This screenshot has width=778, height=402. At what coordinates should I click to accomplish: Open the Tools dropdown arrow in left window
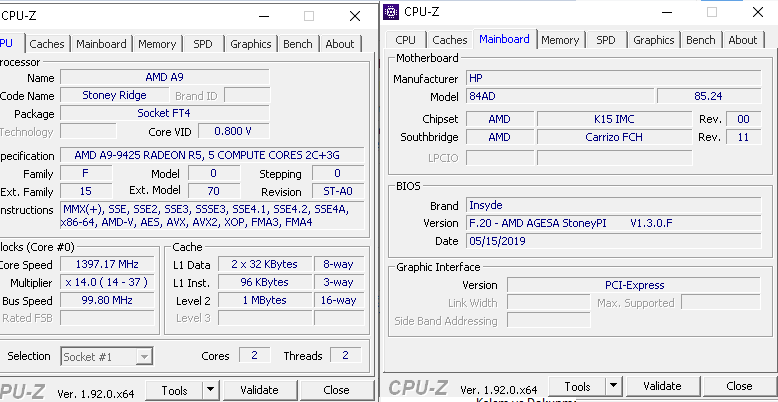[211, 390]
